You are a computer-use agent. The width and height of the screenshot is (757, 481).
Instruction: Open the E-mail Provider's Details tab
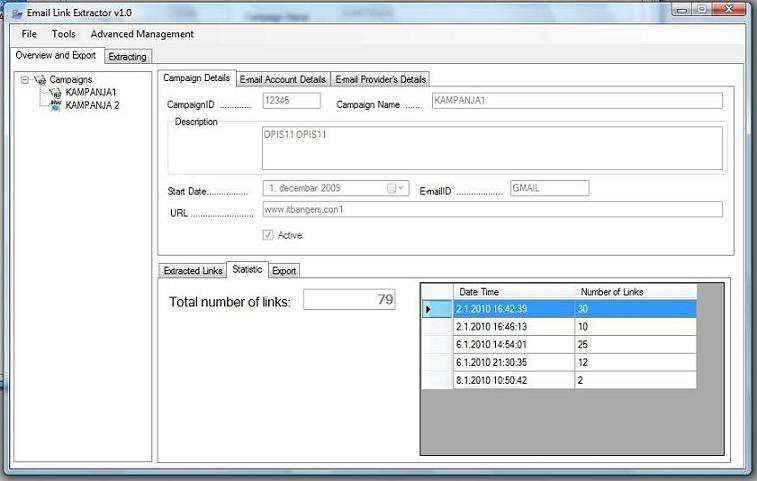pyautogui.click(x=380, y=79)
